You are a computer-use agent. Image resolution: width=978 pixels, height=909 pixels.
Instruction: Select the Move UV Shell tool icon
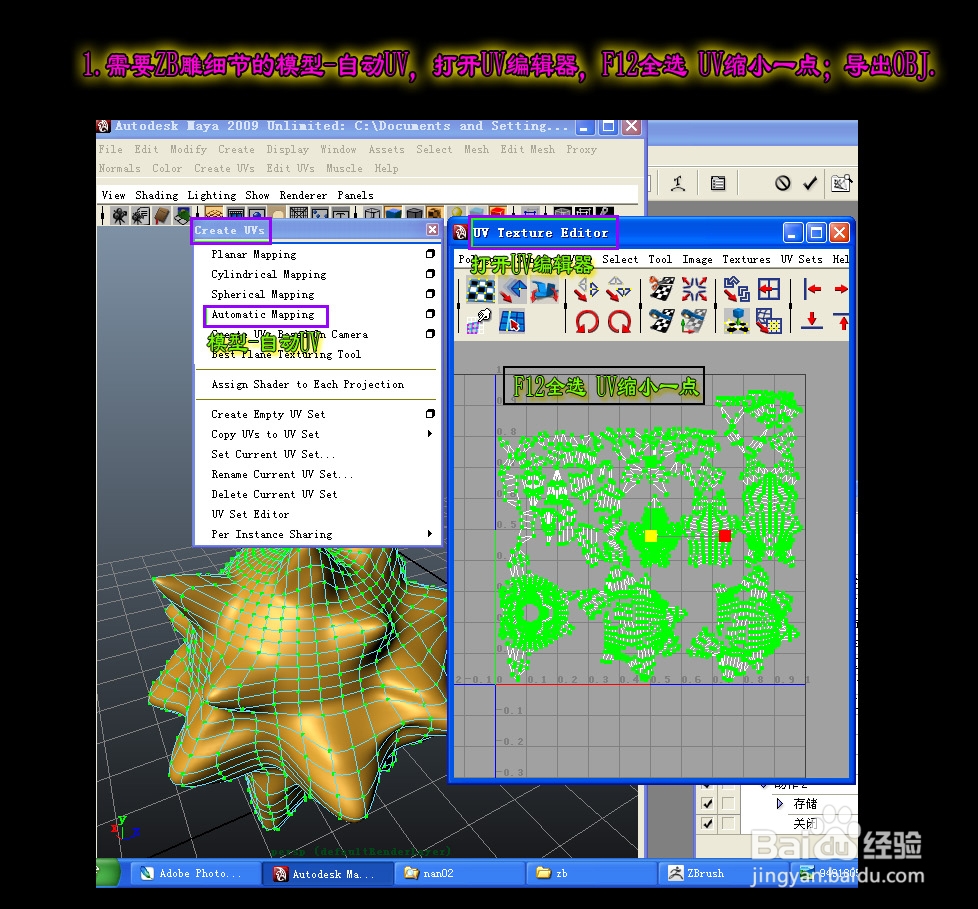coord(513,290)
